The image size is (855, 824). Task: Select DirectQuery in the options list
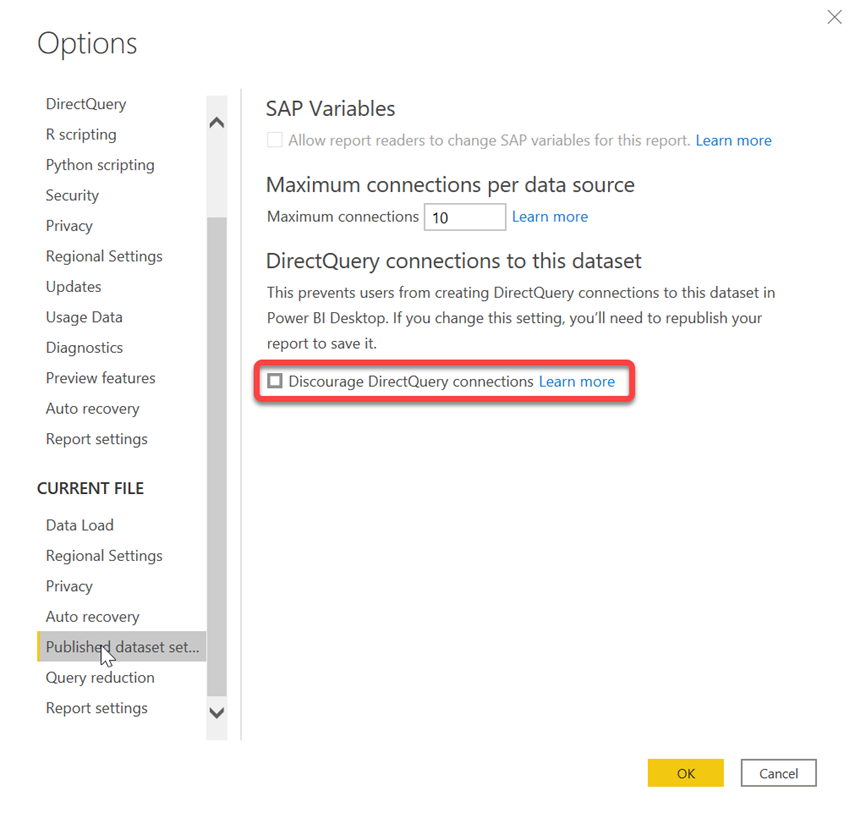pos(86,104)
